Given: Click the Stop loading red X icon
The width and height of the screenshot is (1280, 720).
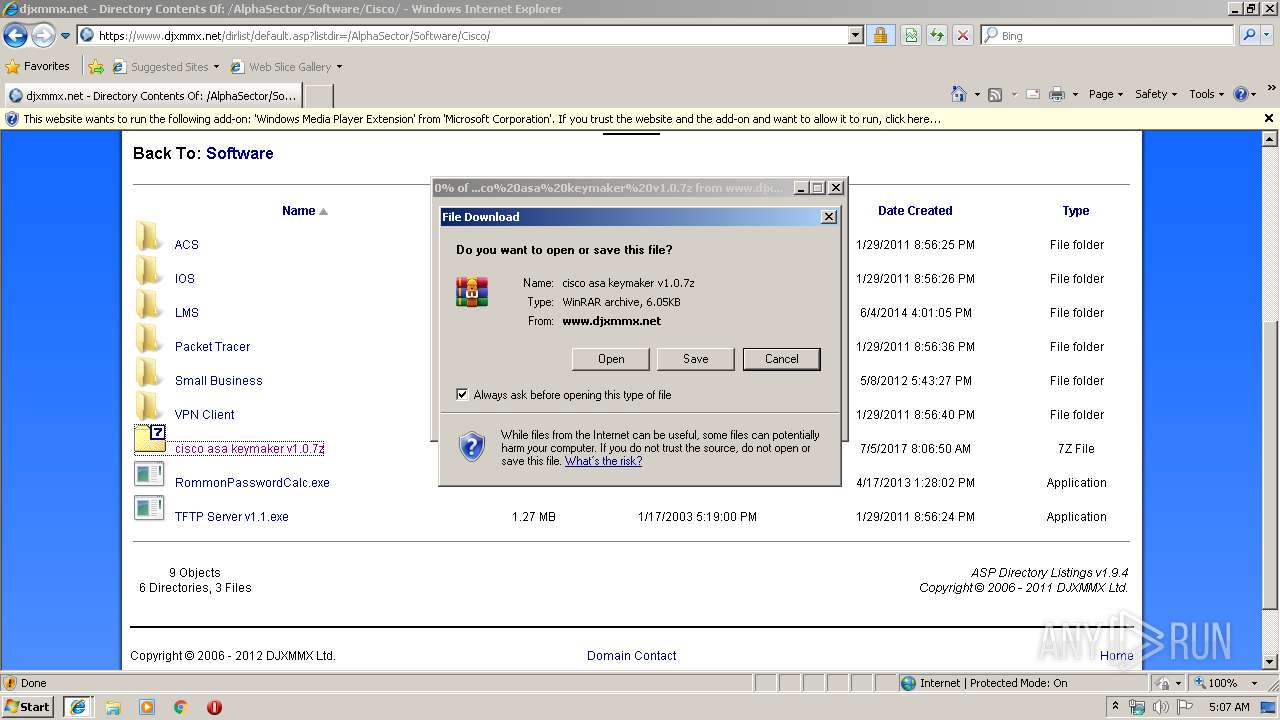Looking at the screenshot, I should point(963,36).
